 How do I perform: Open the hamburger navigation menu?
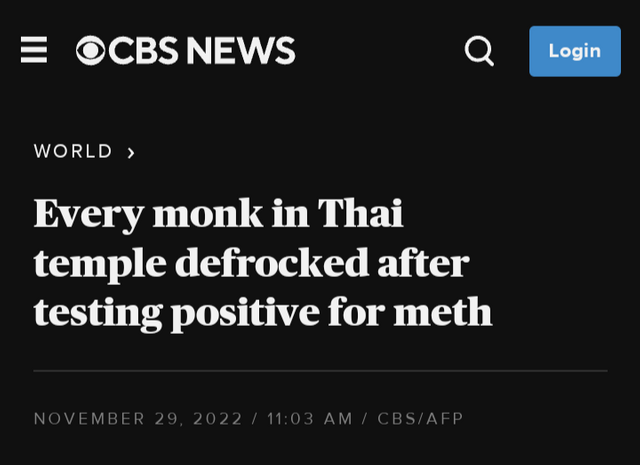pyautogui.click(x=34, y=50)
